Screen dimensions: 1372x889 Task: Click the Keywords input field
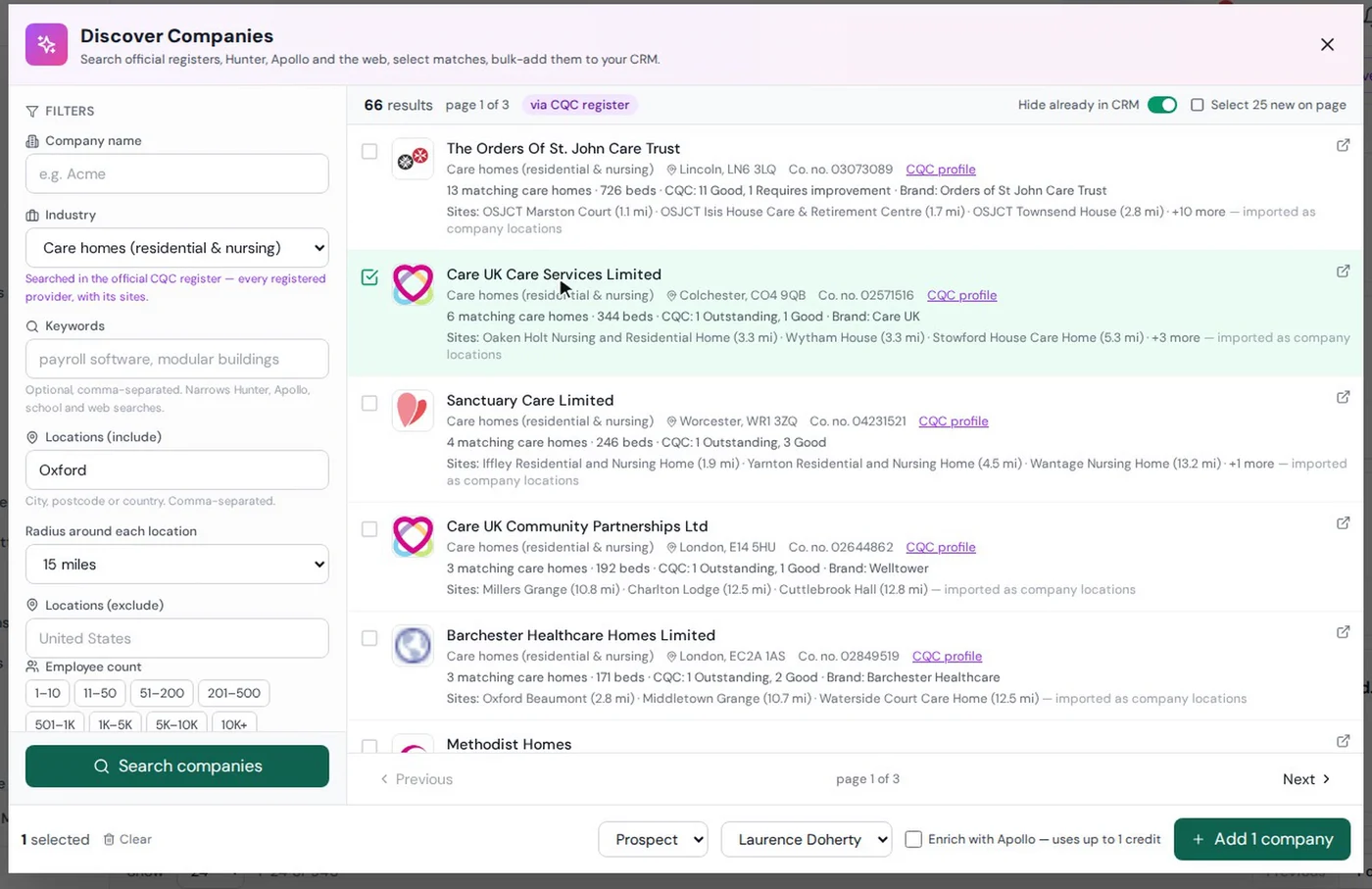(x=177, y=359)
